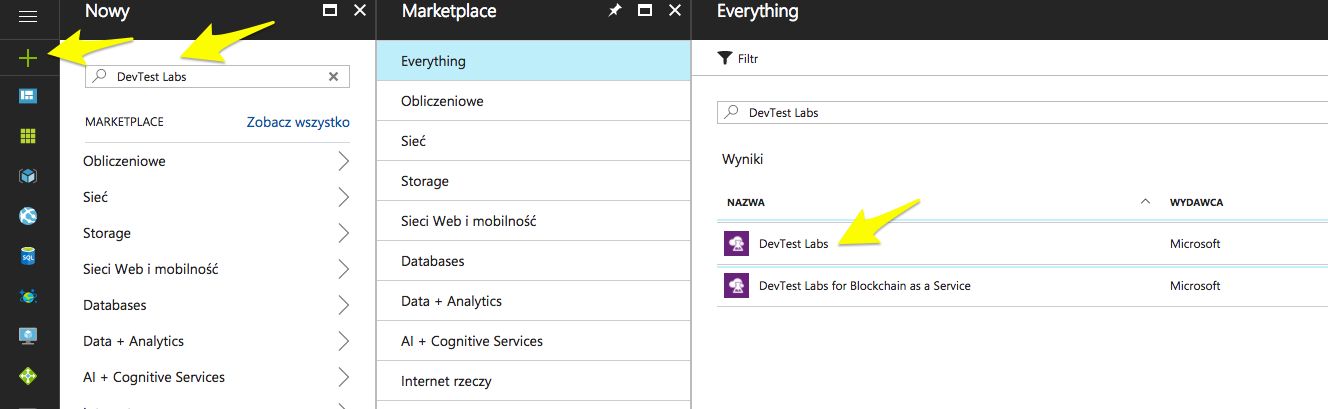Screen dimensions: 1328x409
Task: Open the Resource groups cube icon
Action: 28,176
